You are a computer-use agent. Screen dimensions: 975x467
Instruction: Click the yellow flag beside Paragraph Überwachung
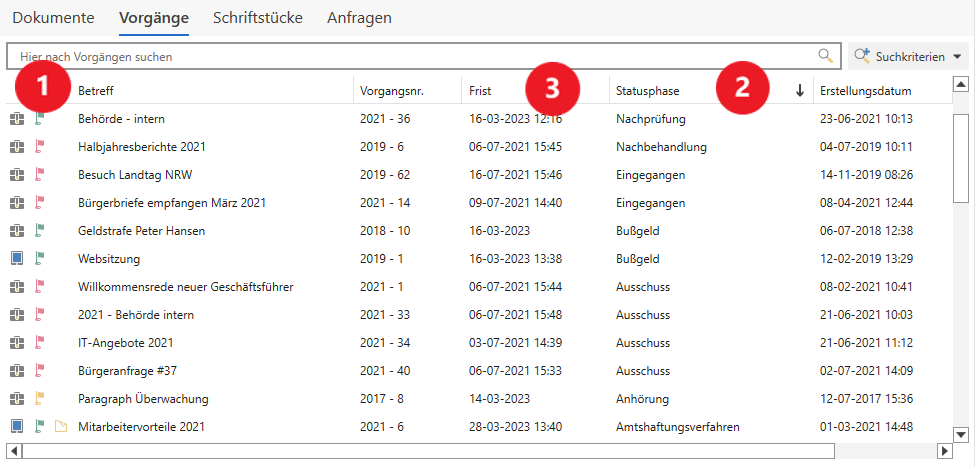click(x=40, y=399)
